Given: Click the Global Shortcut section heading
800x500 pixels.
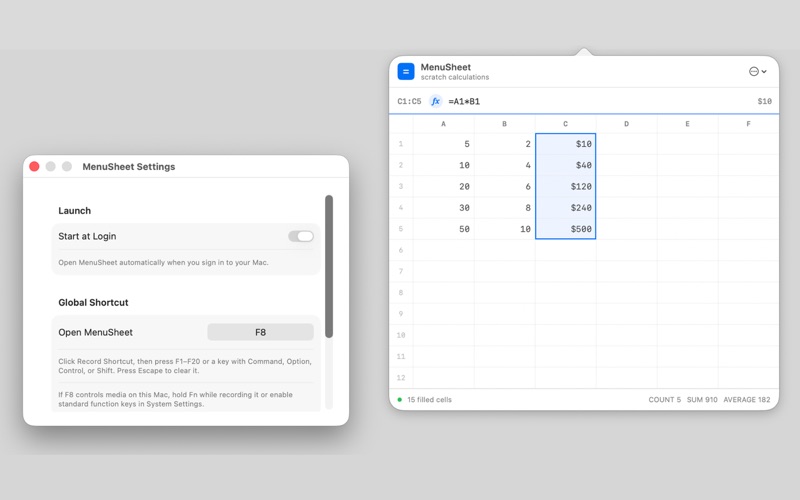Looking at the screenshot, I should pyautogui.click(x=93, y=303).
